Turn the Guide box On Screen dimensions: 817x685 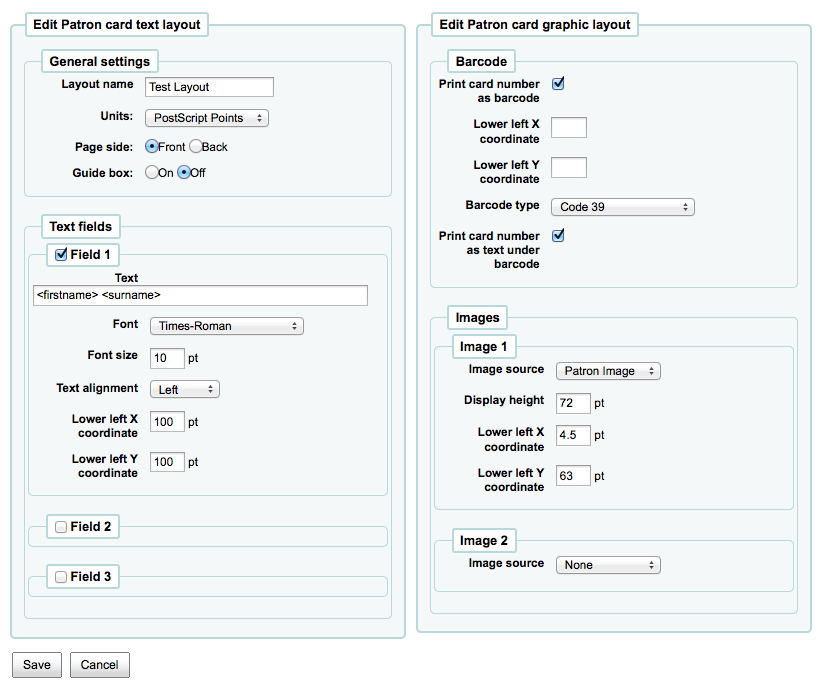[152, 172]
